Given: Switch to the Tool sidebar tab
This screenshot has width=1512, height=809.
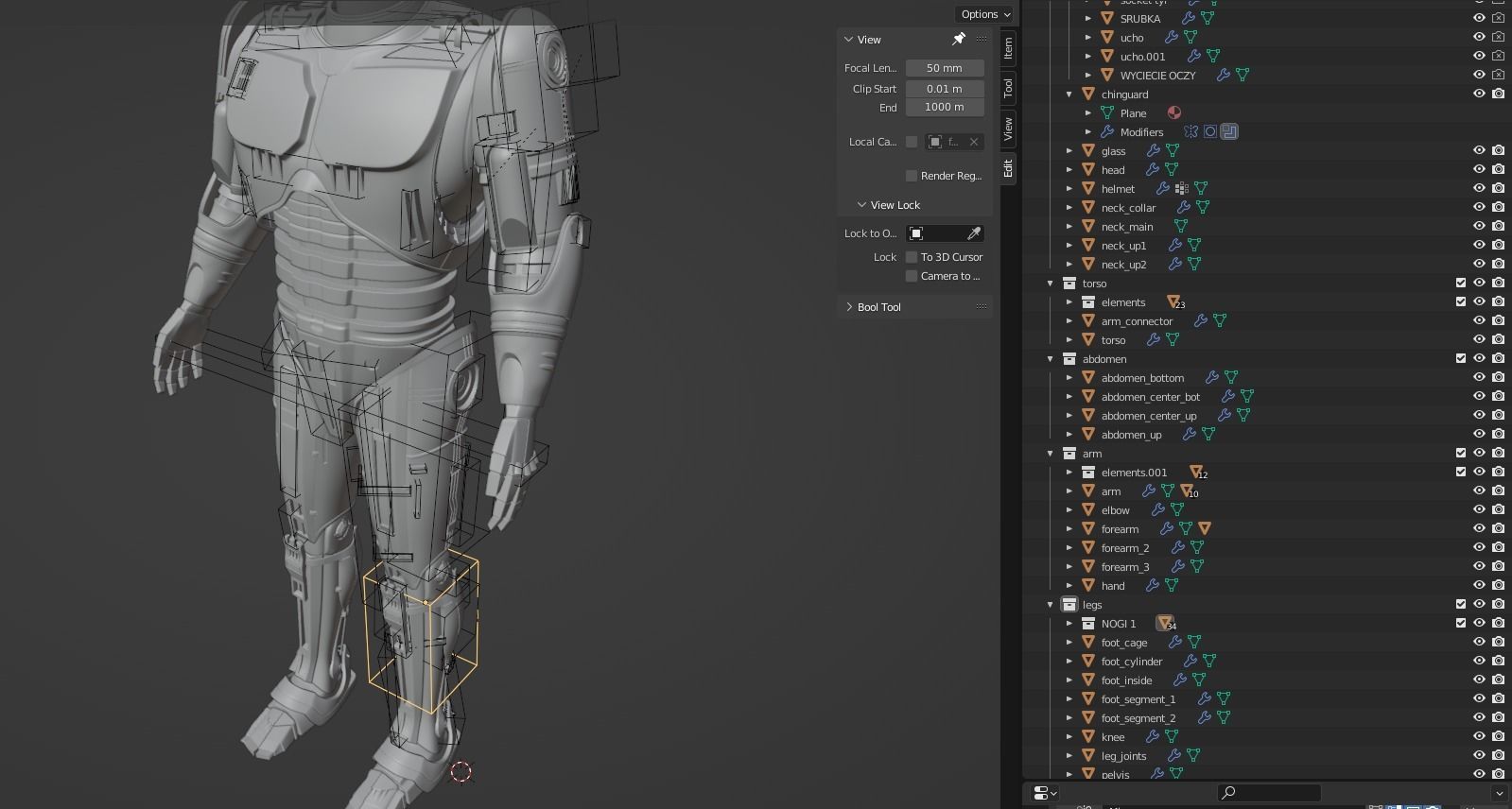Looking at the screenshot, I should pos(1008,88).
